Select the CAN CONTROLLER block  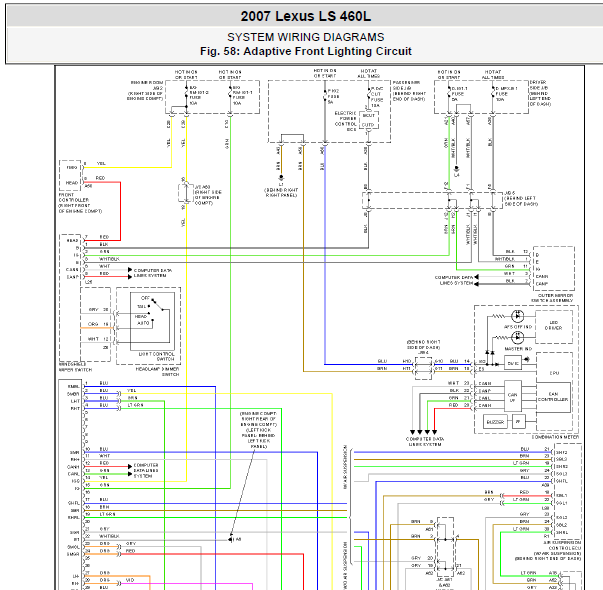tap(553, 397)
